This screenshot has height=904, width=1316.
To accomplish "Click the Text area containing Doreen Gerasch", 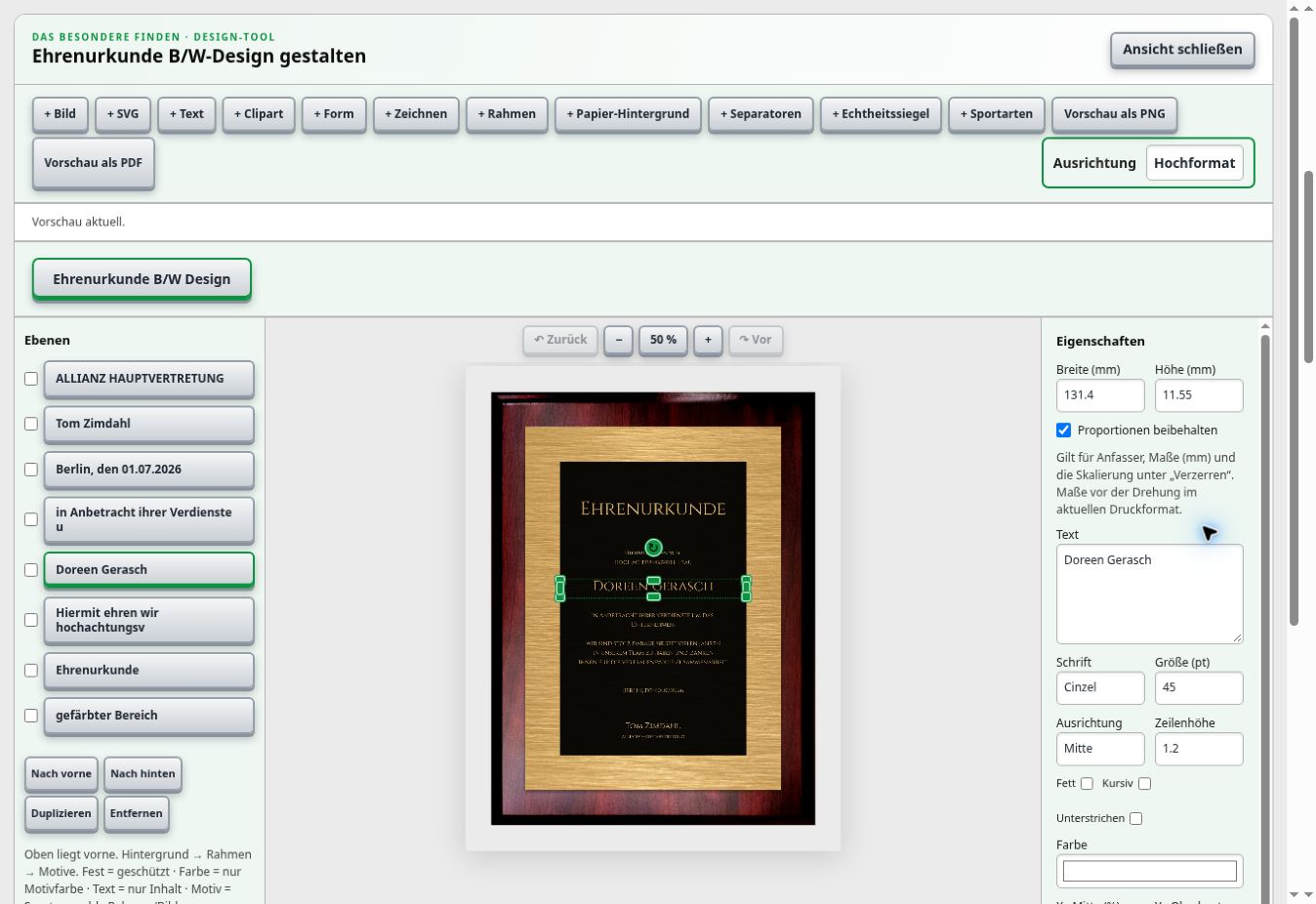I will (1149, 594).
